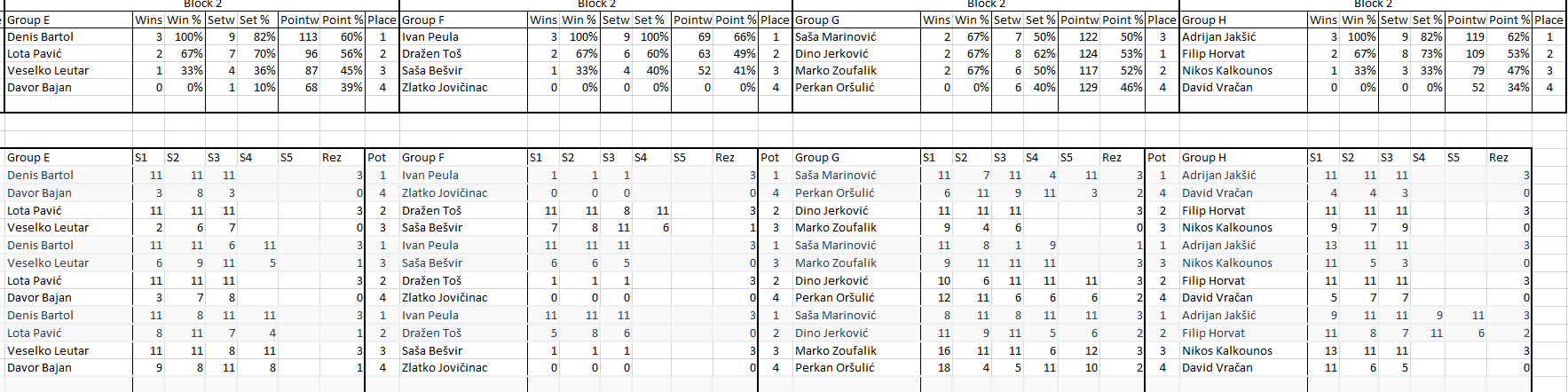Click Marko Zoufalik's Pointw value 117
The width and height of the screenshot is (1568, 392).
point(1088,71)
